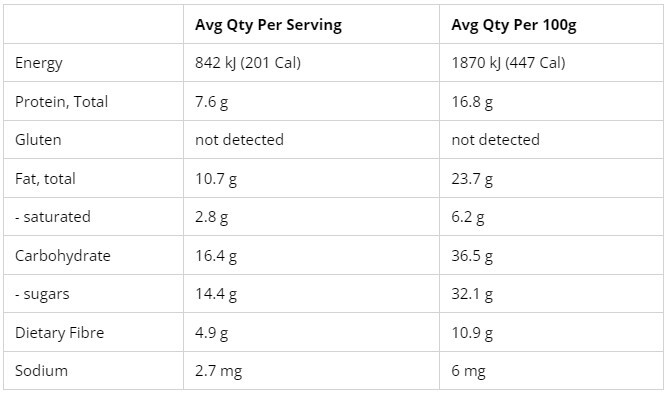Viewport: 668px width, 393px height.
Task: Click the 14.4 g sugars value
Action: point(216,295)
